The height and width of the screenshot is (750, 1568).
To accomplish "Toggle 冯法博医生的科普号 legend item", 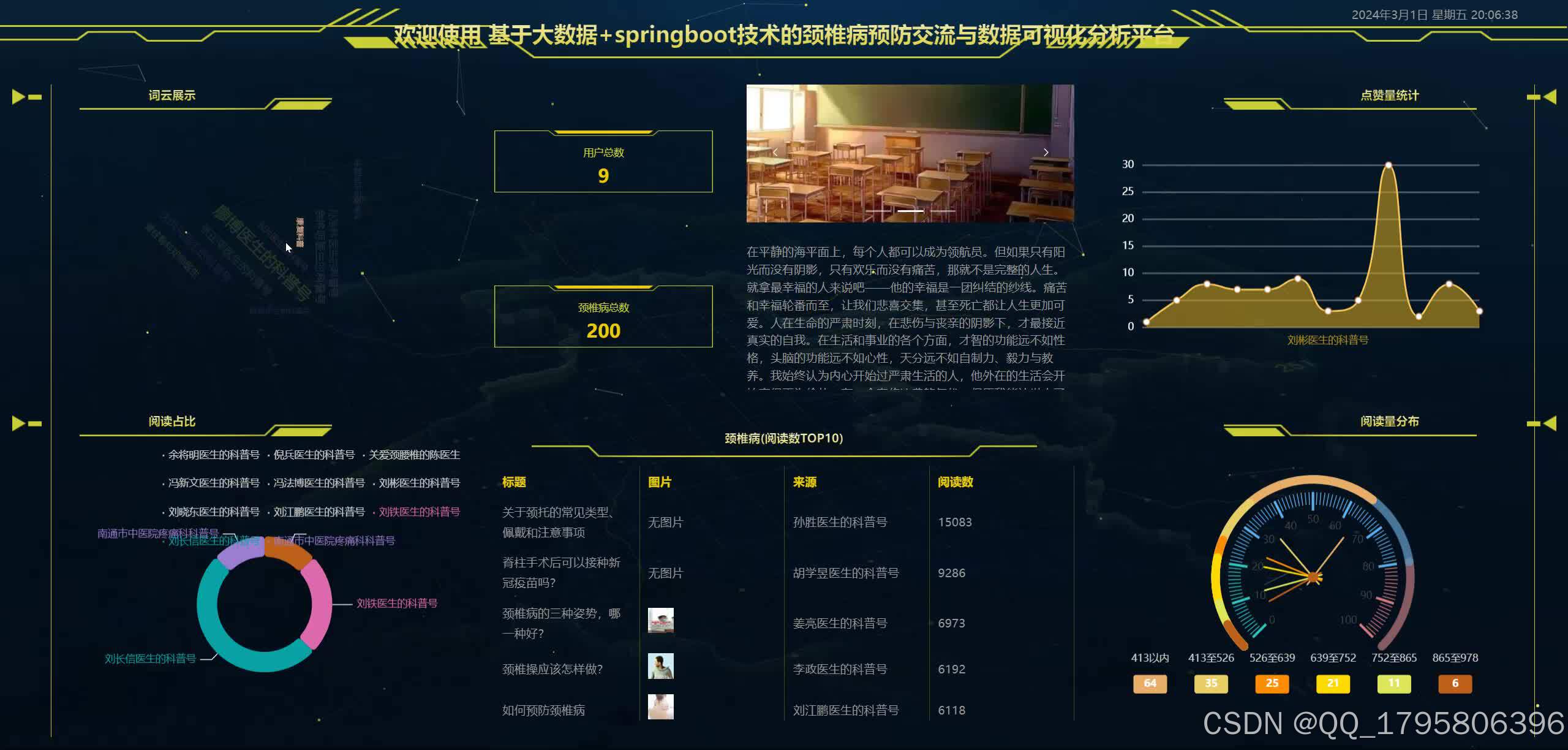I will pyautogui.click(x=318, y=483).
